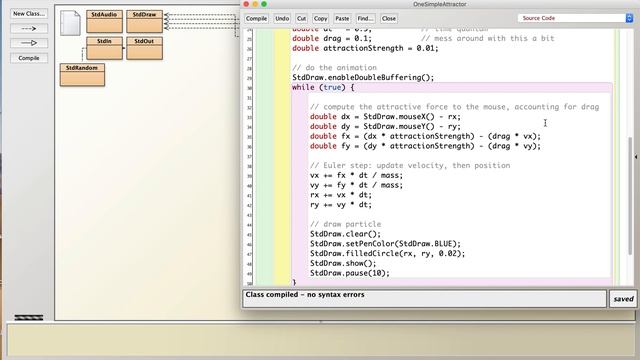Click the striped work indicator in BlueJ window
Image resolution: width=640 pixels, height=360 pixels.
coord(29,317)
